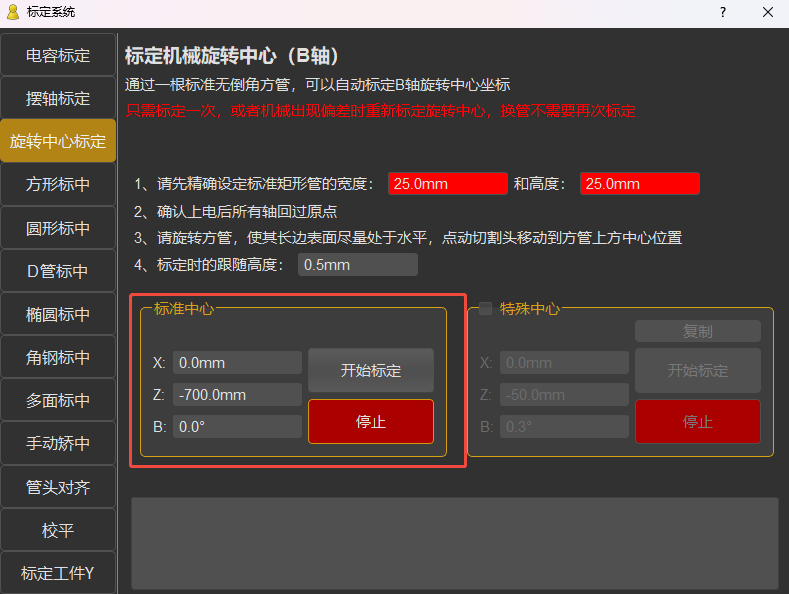The width and height of the screenshot is (789, 594).
Task: Click the tube height 25.0mm field
Action: click(639, 184)
